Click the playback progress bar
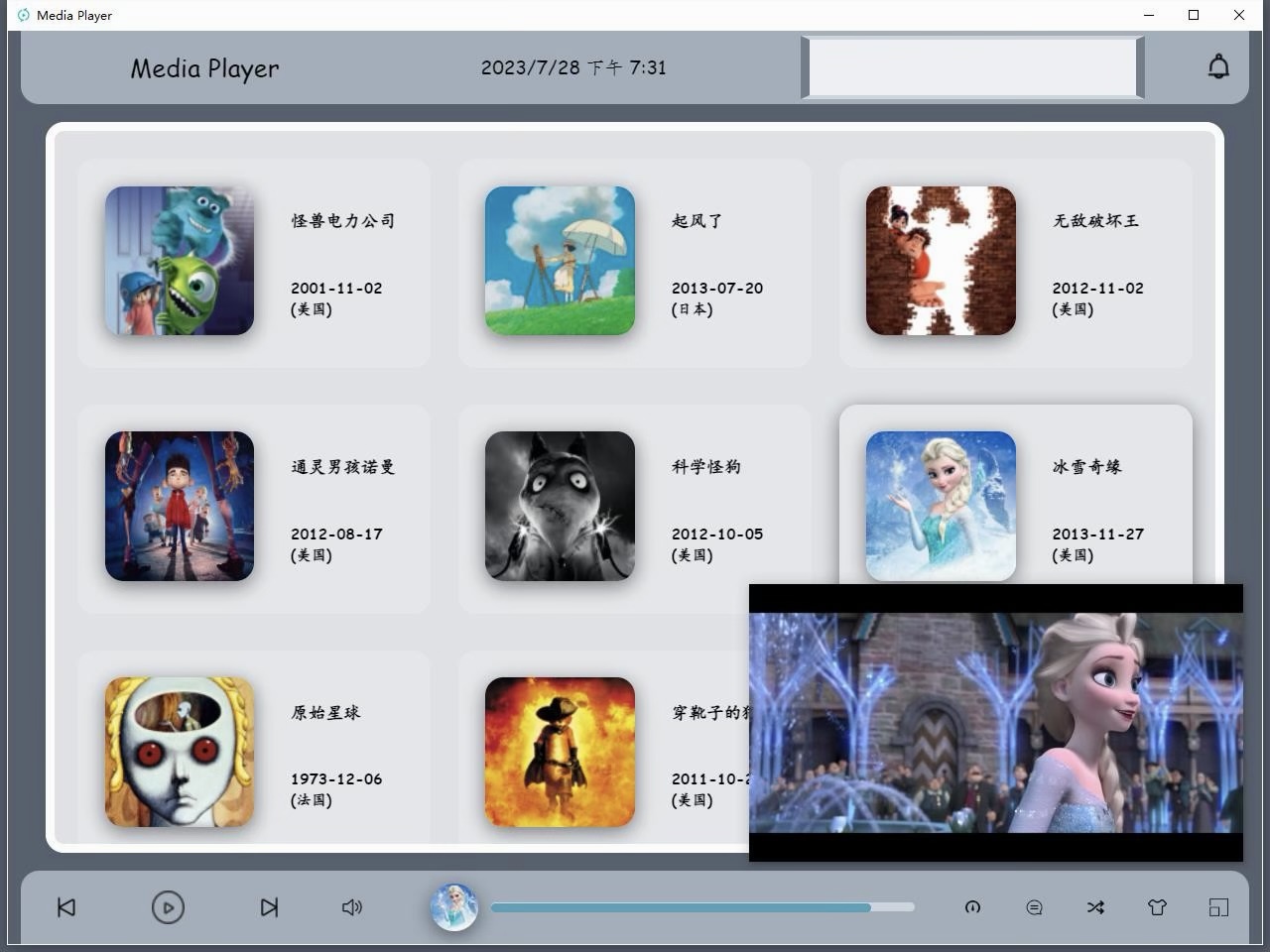The width and height of the screenshot is (1270, 952). (x=702, y=907)
